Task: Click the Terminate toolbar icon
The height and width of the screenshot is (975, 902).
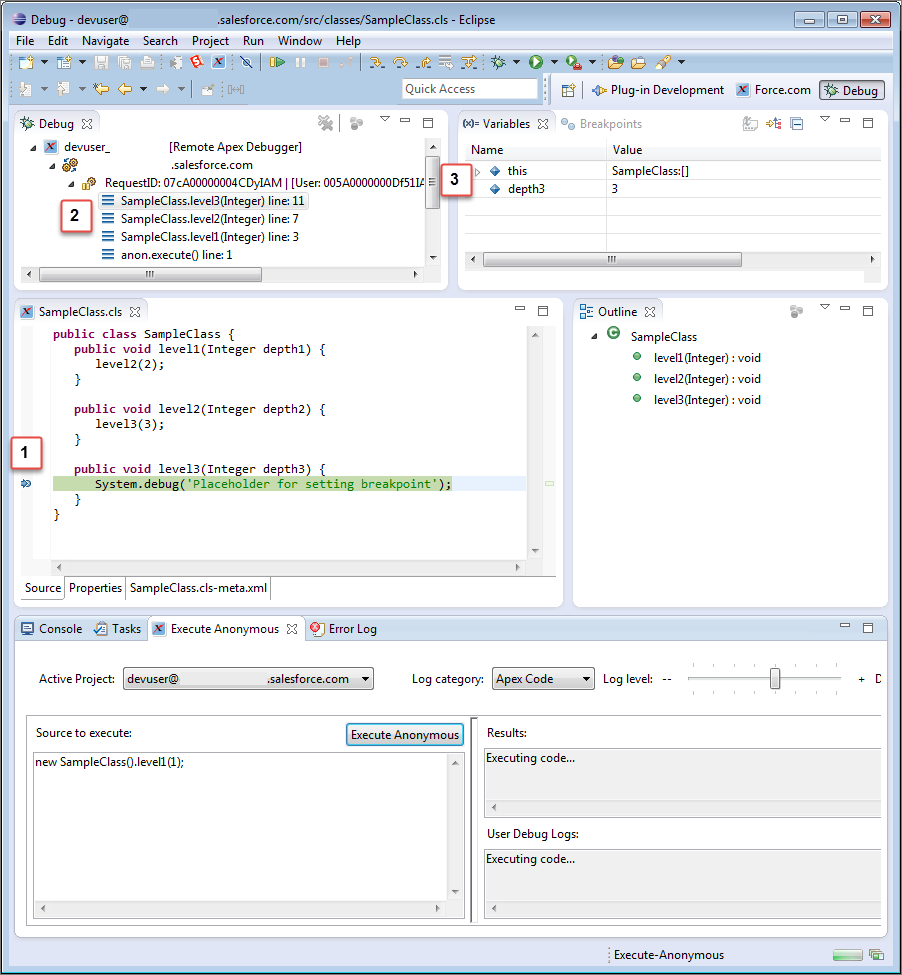Action: coord(323,62)
